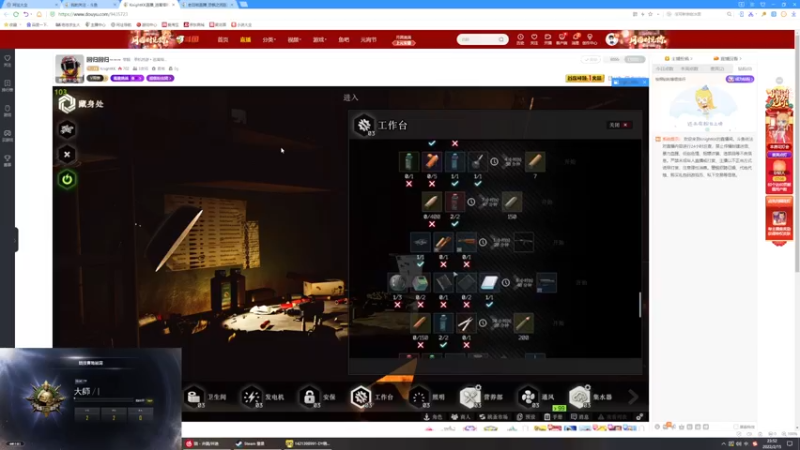Screen dimensions: 800x450
Task: Click the yellow ranking banner above the chat
Action: pos(585,78)
